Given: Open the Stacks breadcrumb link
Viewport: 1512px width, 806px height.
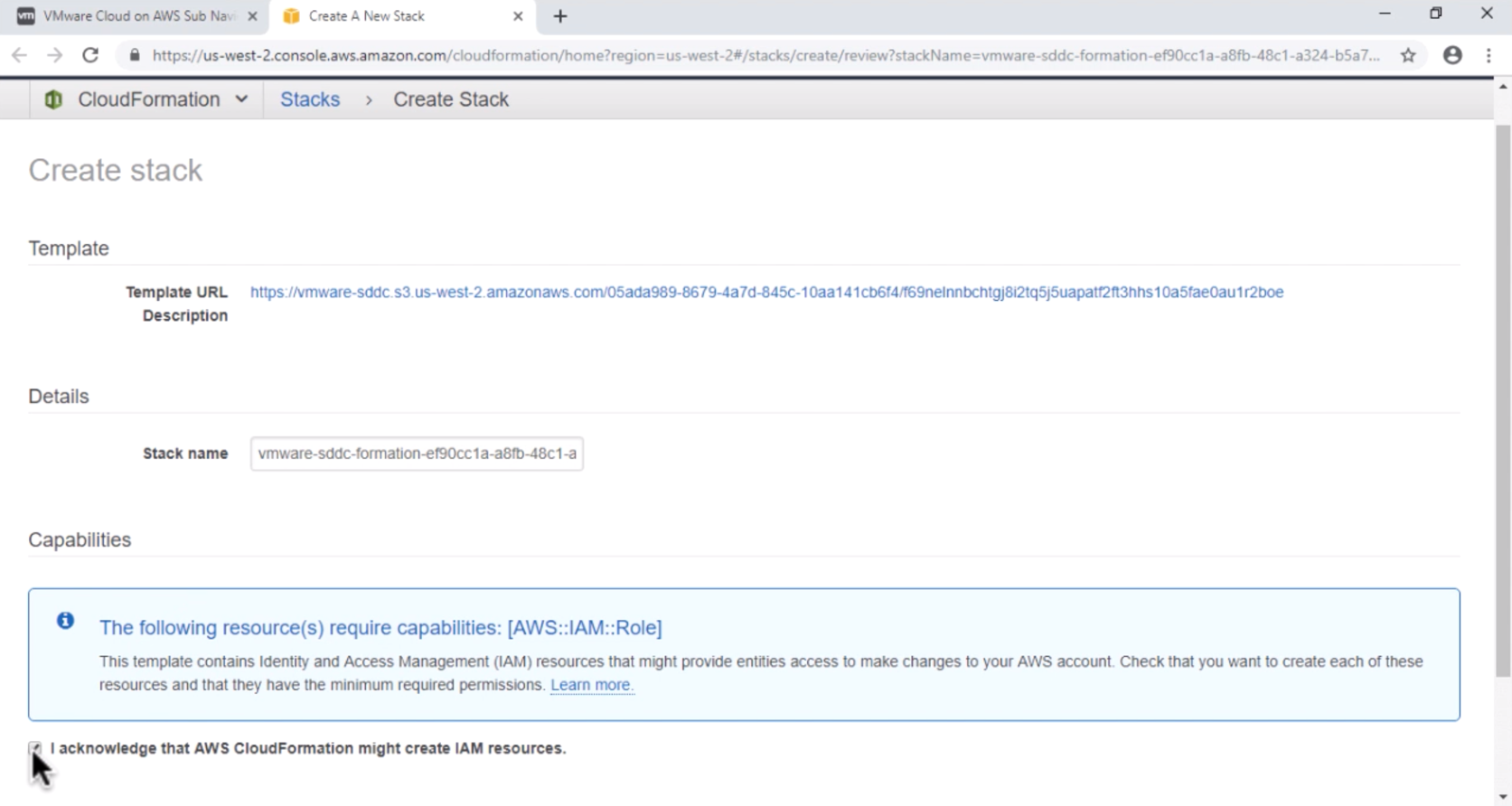Looking at the screenshot, I should [310, 99].
